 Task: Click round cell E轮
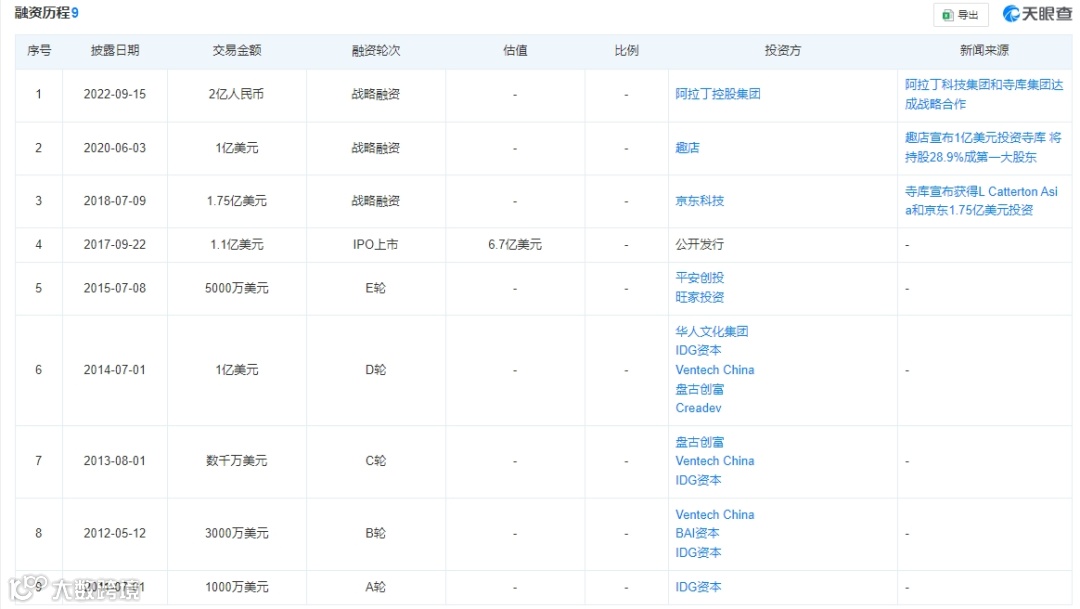pyautogui.click(x=375, y=288)
